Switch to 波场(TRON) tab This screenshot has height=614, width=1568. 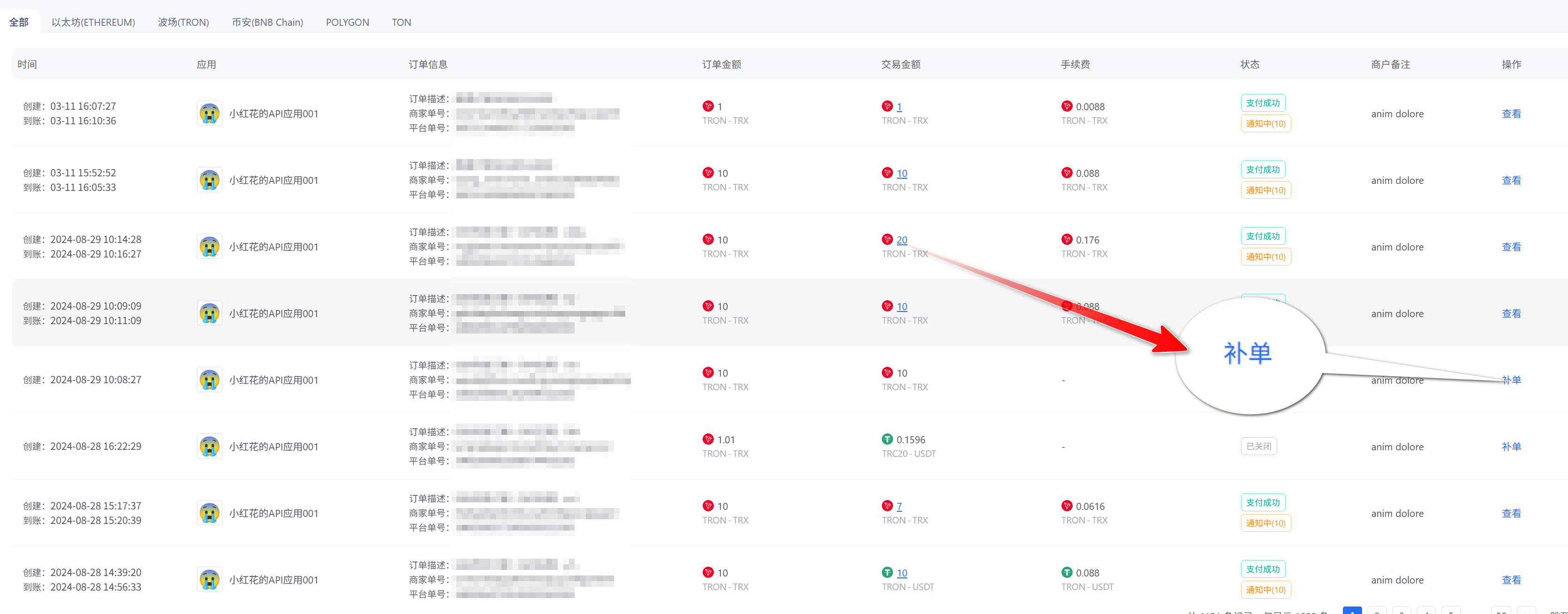(x=183, y=23)
